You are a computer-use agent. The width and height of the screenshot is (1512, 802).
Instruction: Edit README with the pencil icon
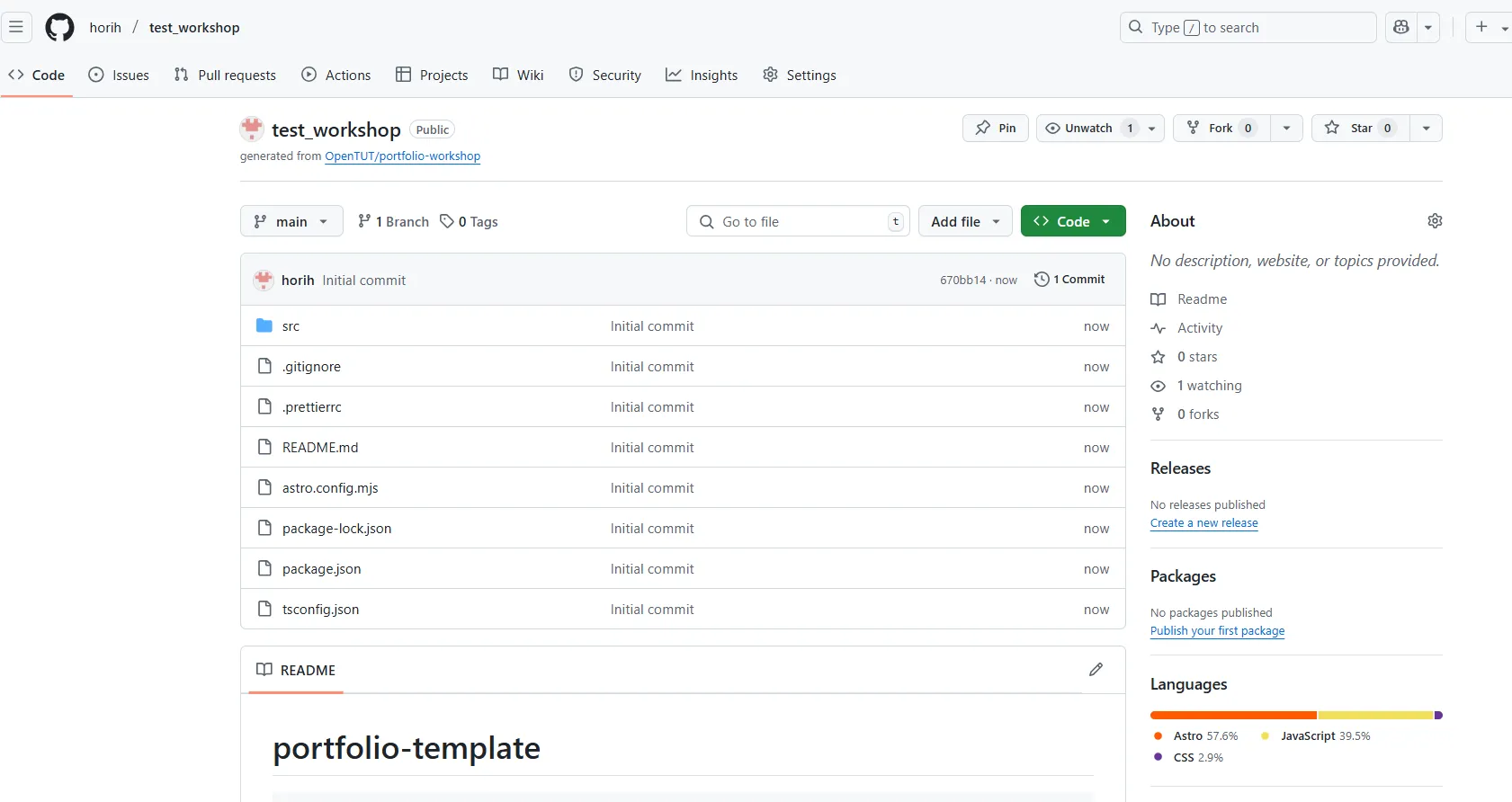click(1096, 670)
